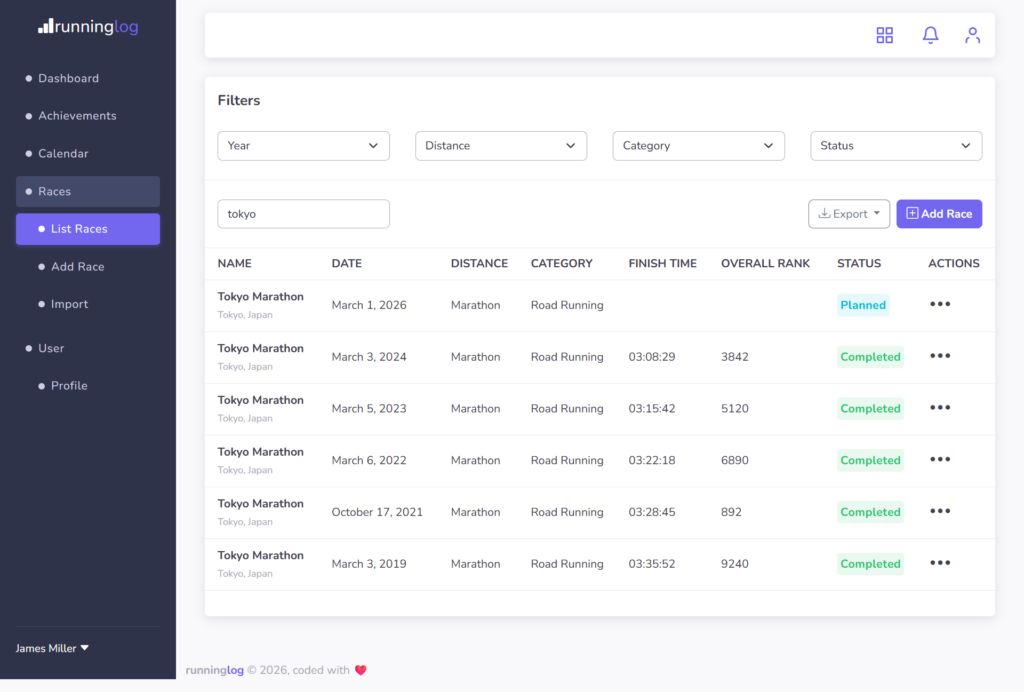This screenshot has width=1024, height=692.
Task: Open actions menu for the March 3, 2024 race
Action: click(x=940, y=356)
